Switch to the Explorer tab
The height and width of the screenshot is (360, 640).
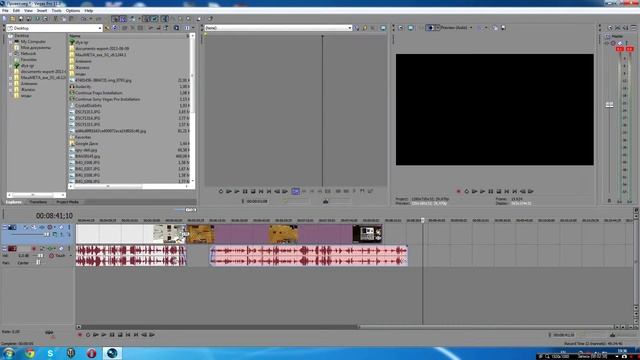pos(13,202)
